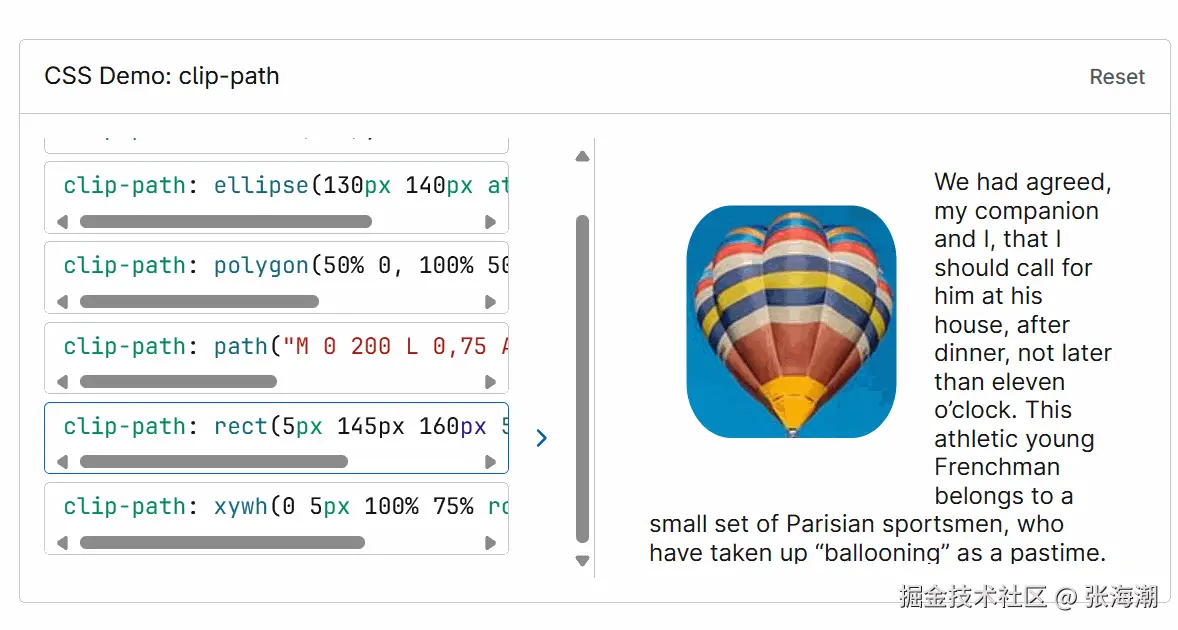The image size is (1178, 630).
Task: Click the hot air balloon image
Action: [x=790, y=321]
